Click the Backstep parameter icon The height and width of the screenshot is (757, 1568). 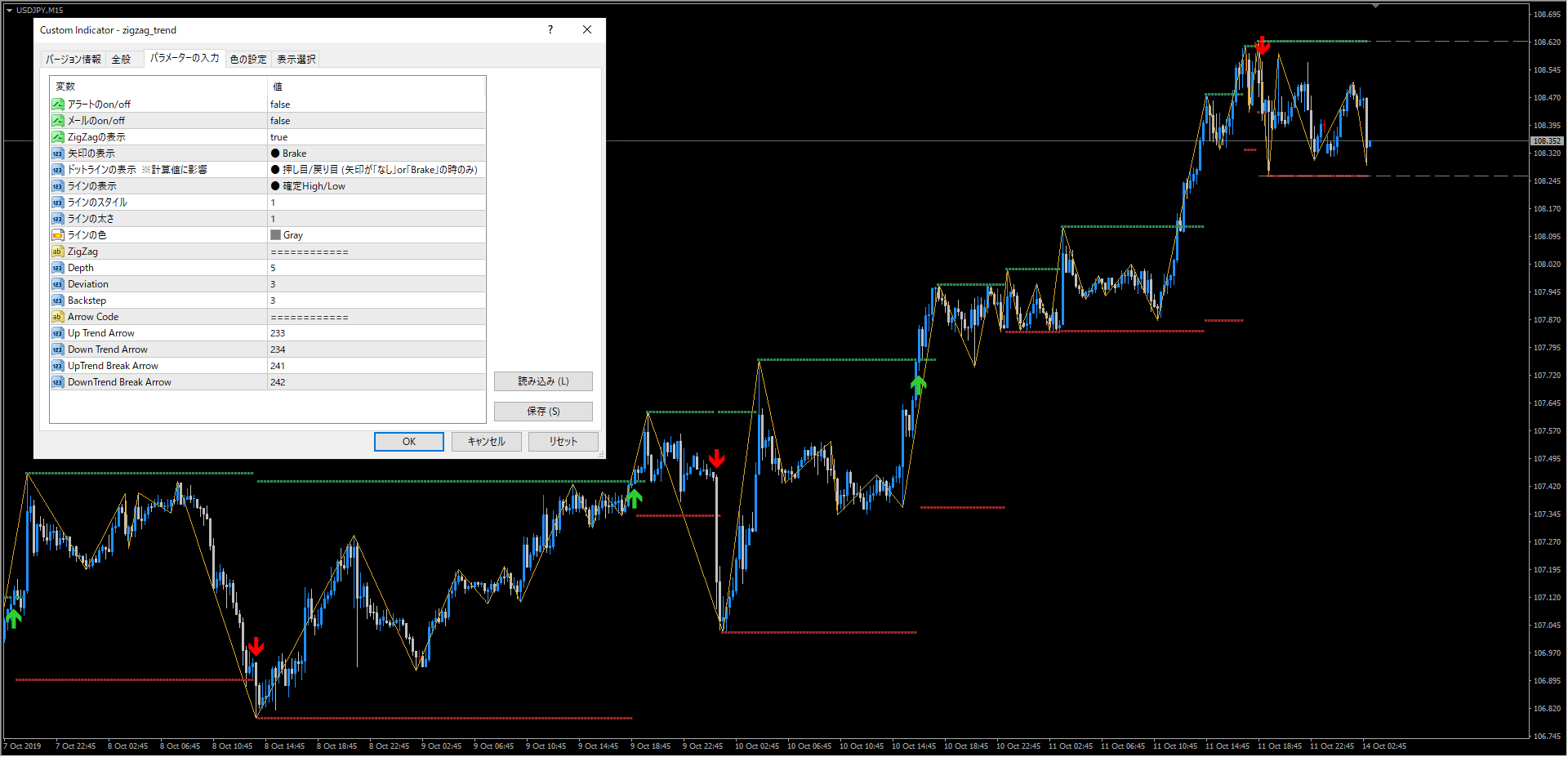pyautogui.click(x=58, y=301)
